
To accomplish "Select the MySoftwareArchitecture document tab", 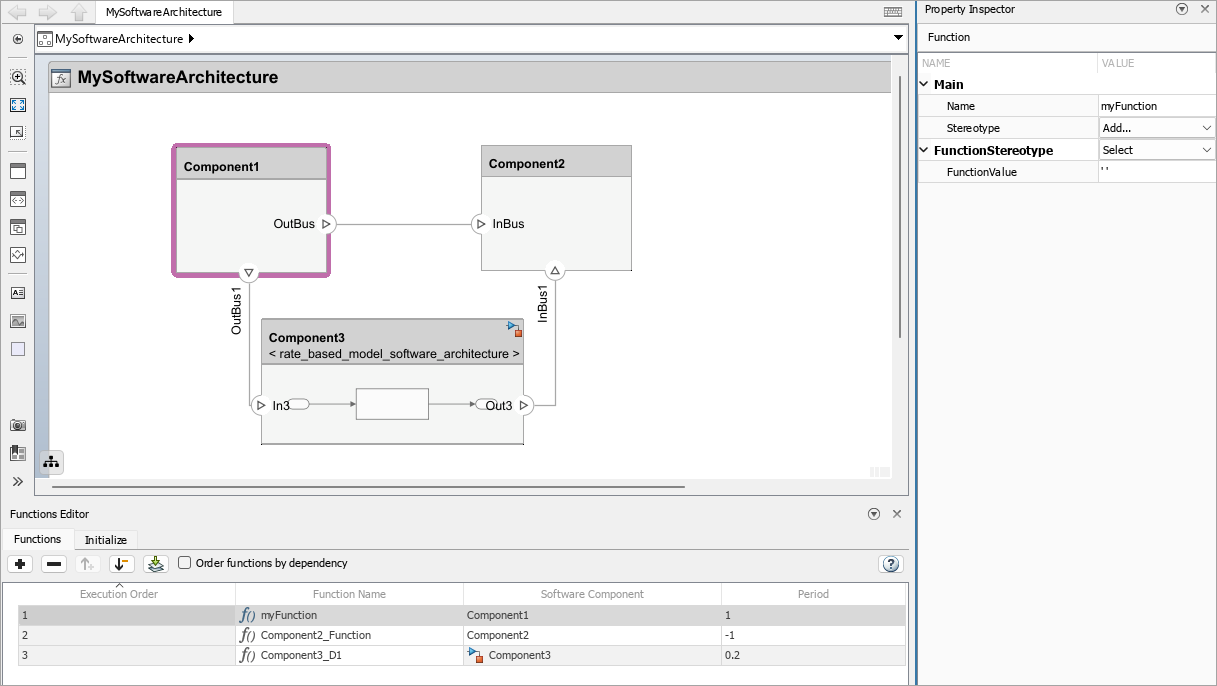I will [x=163, y=12].
